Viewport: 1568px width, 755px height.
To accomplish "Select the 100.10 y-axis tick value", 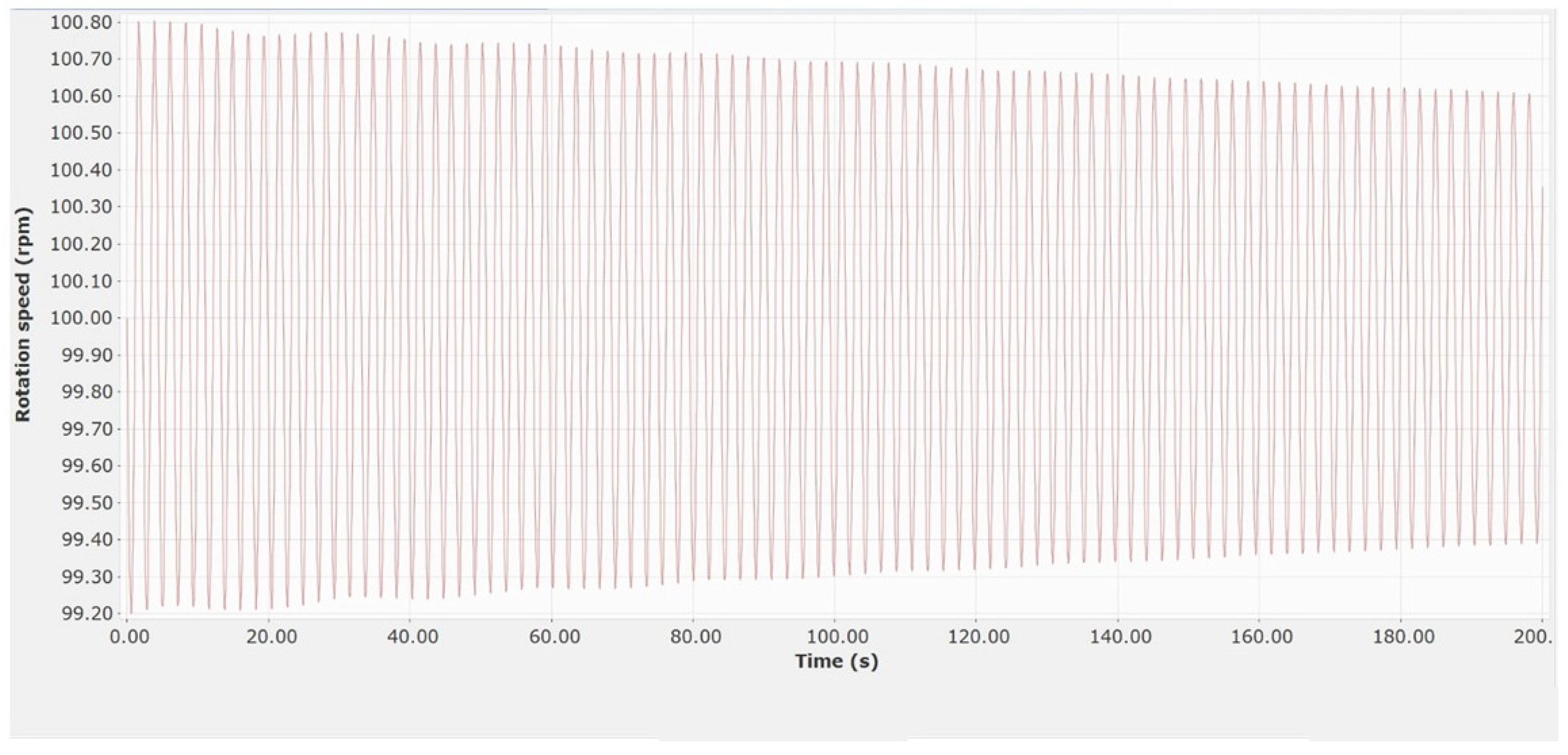I will pos(81,281).
